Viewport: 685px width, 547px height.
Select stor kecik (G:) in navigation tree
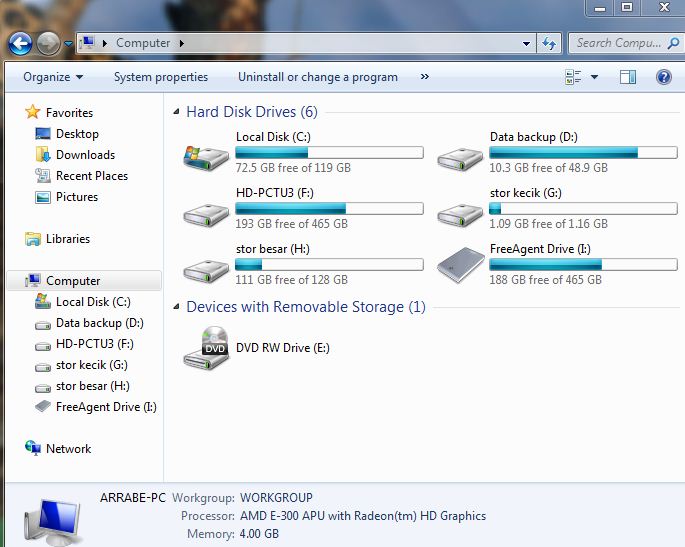point(92,364)
